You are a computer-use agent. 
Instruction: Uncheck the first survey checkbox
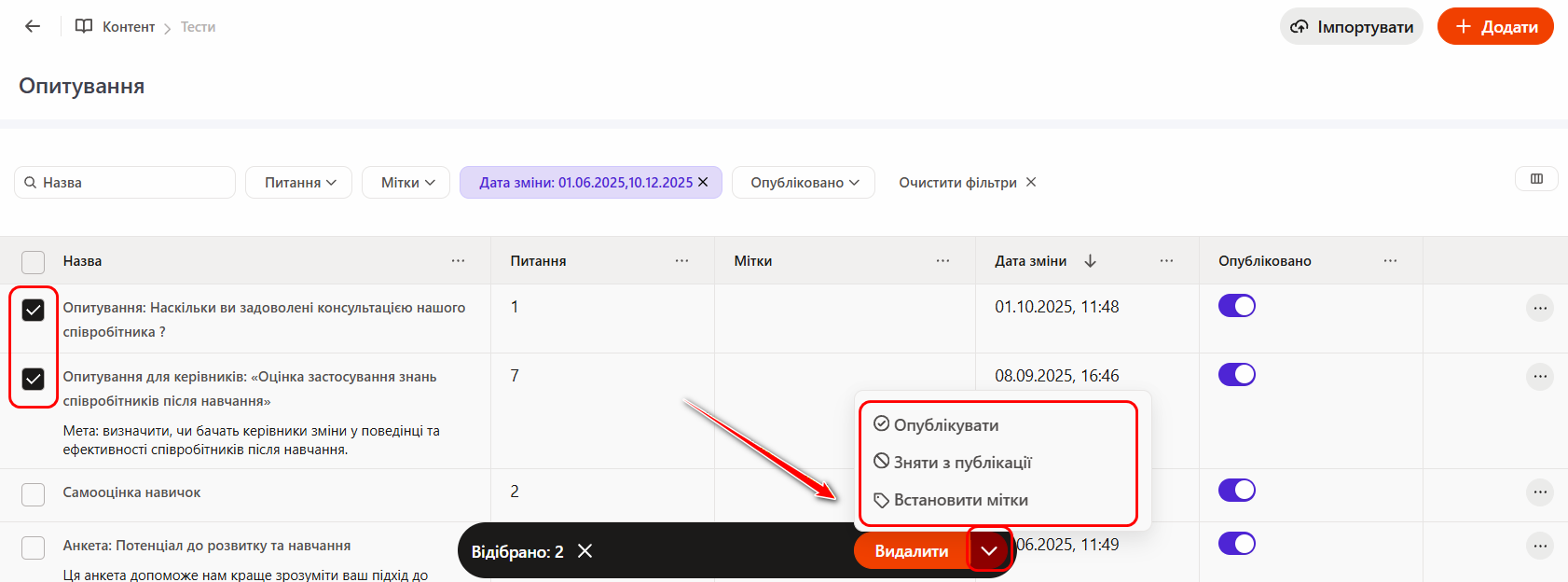[34, 310]
